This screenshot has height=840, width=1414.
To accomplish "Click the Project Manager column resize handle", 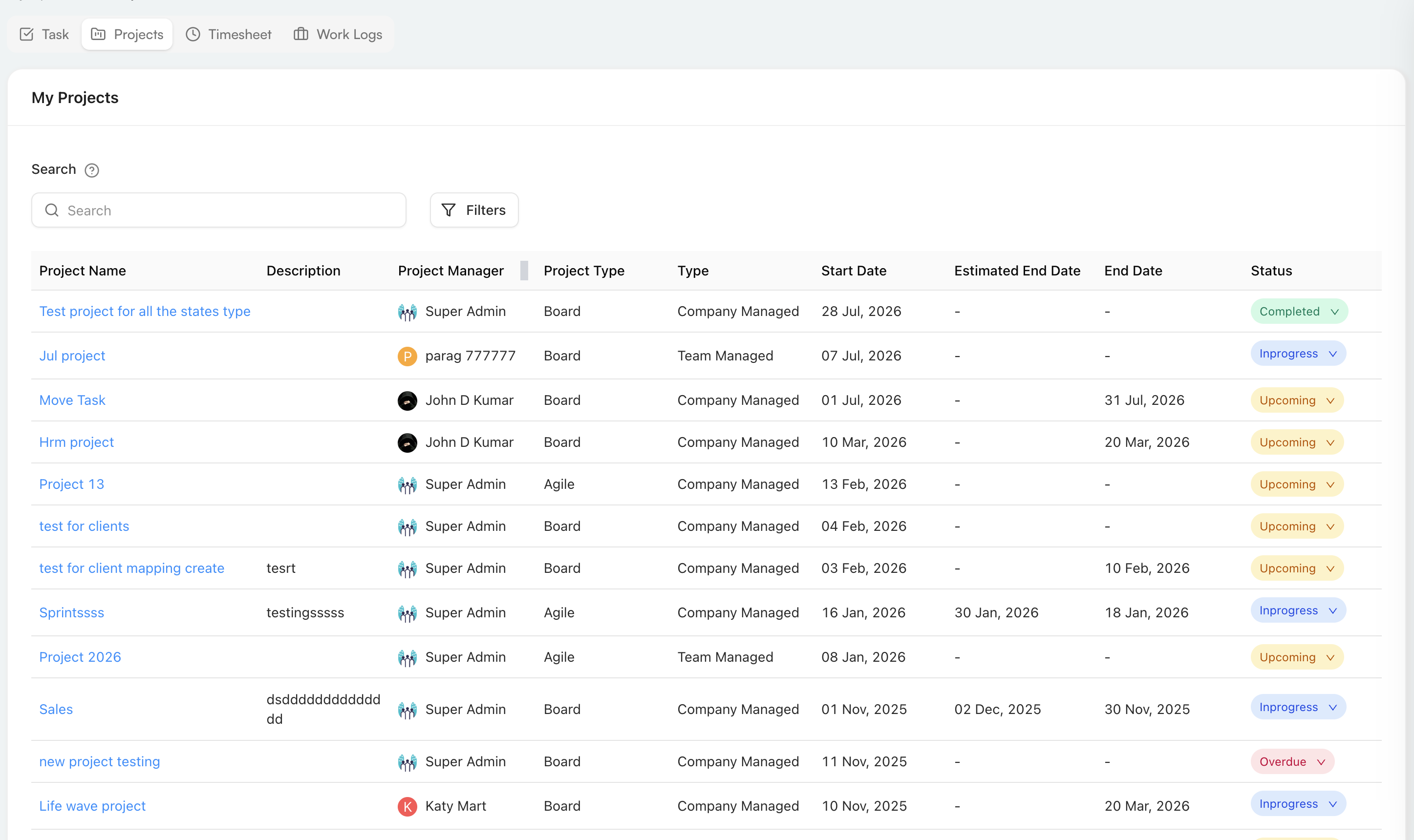I will click(x=524, y=271).
